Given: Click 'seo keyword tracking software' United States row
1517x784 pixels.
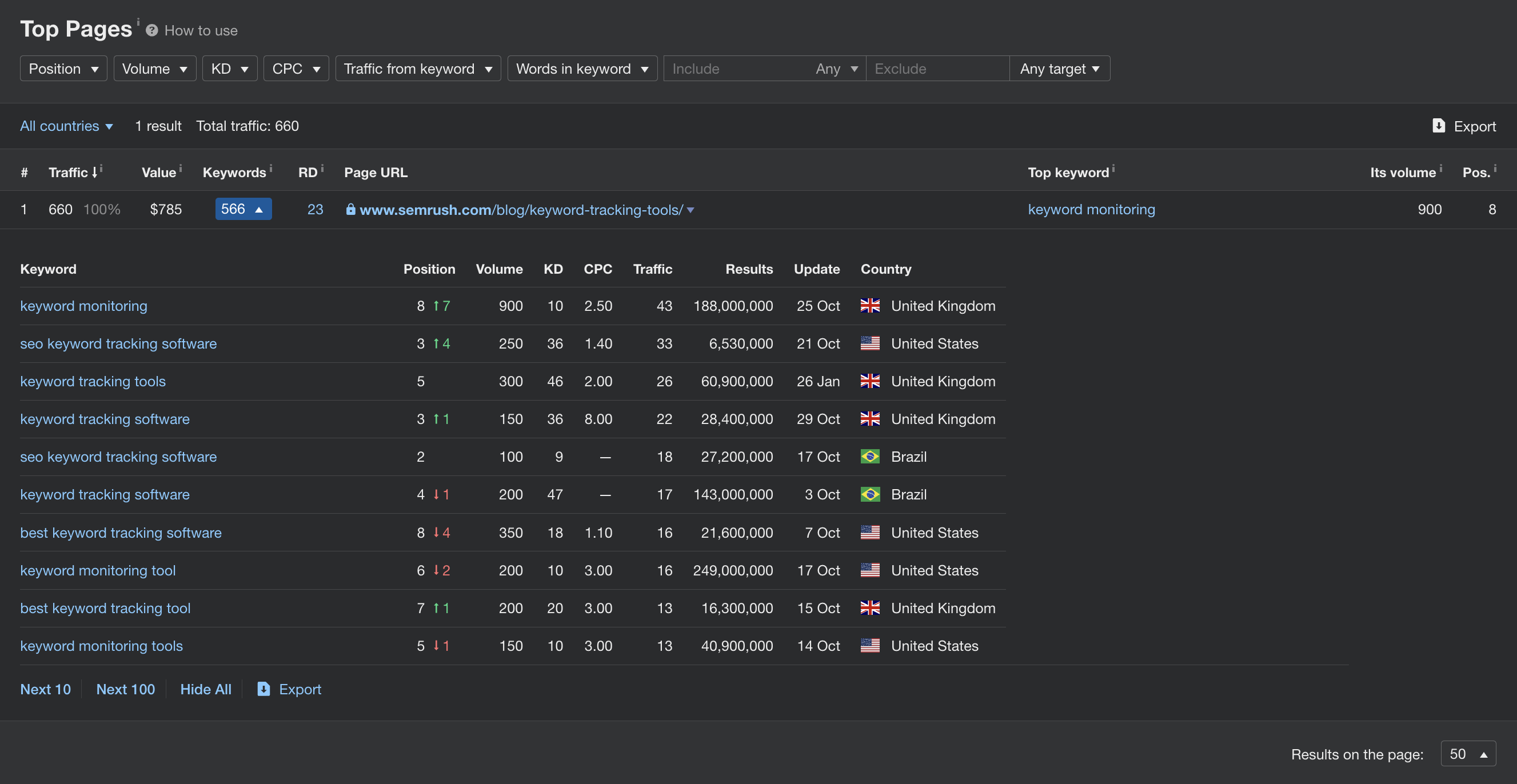Looking at the screenshot, I should [x=118, y=344].
